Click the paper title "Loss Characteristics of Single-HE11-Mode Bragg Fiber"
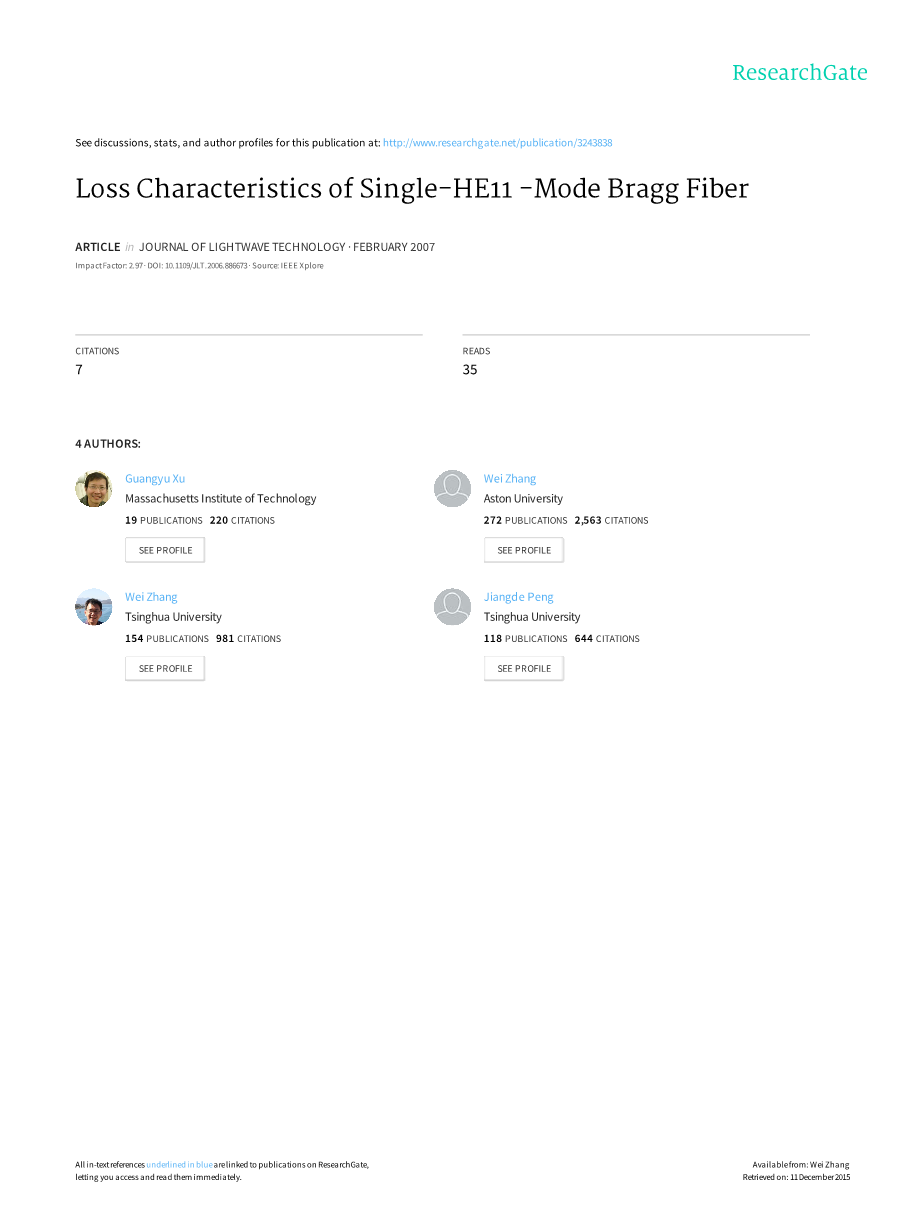 click(412, 189)
